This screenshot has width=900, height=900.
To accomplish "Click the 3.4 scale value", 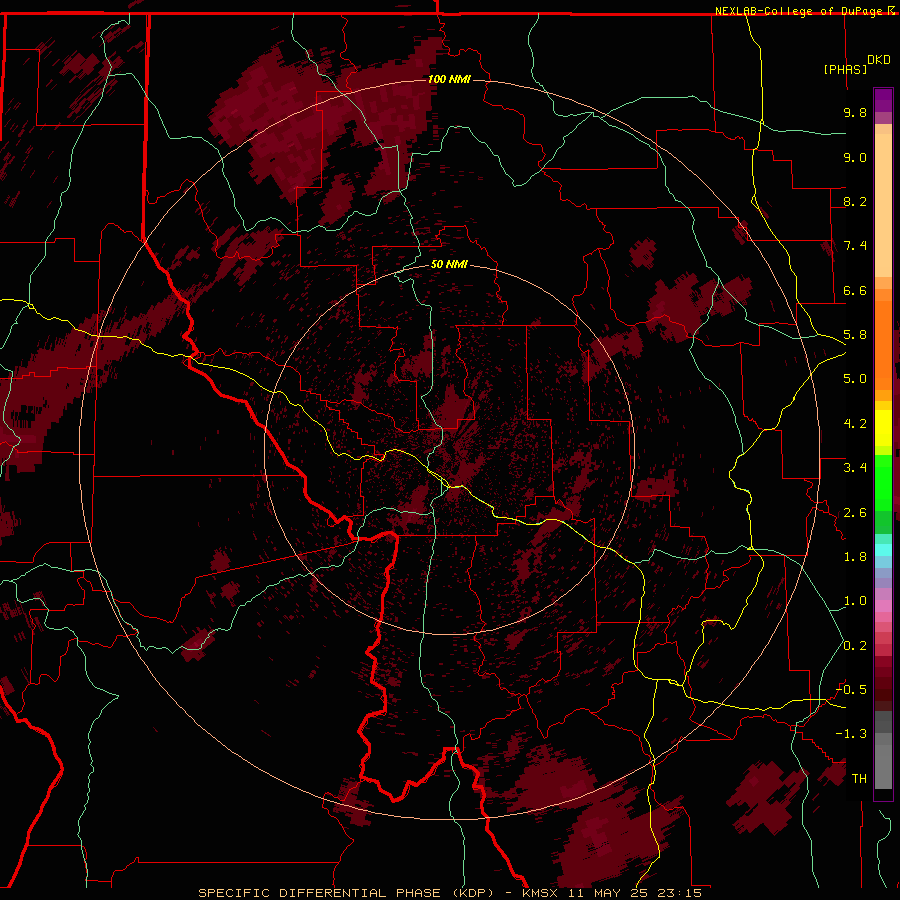I will click(855, 468).
